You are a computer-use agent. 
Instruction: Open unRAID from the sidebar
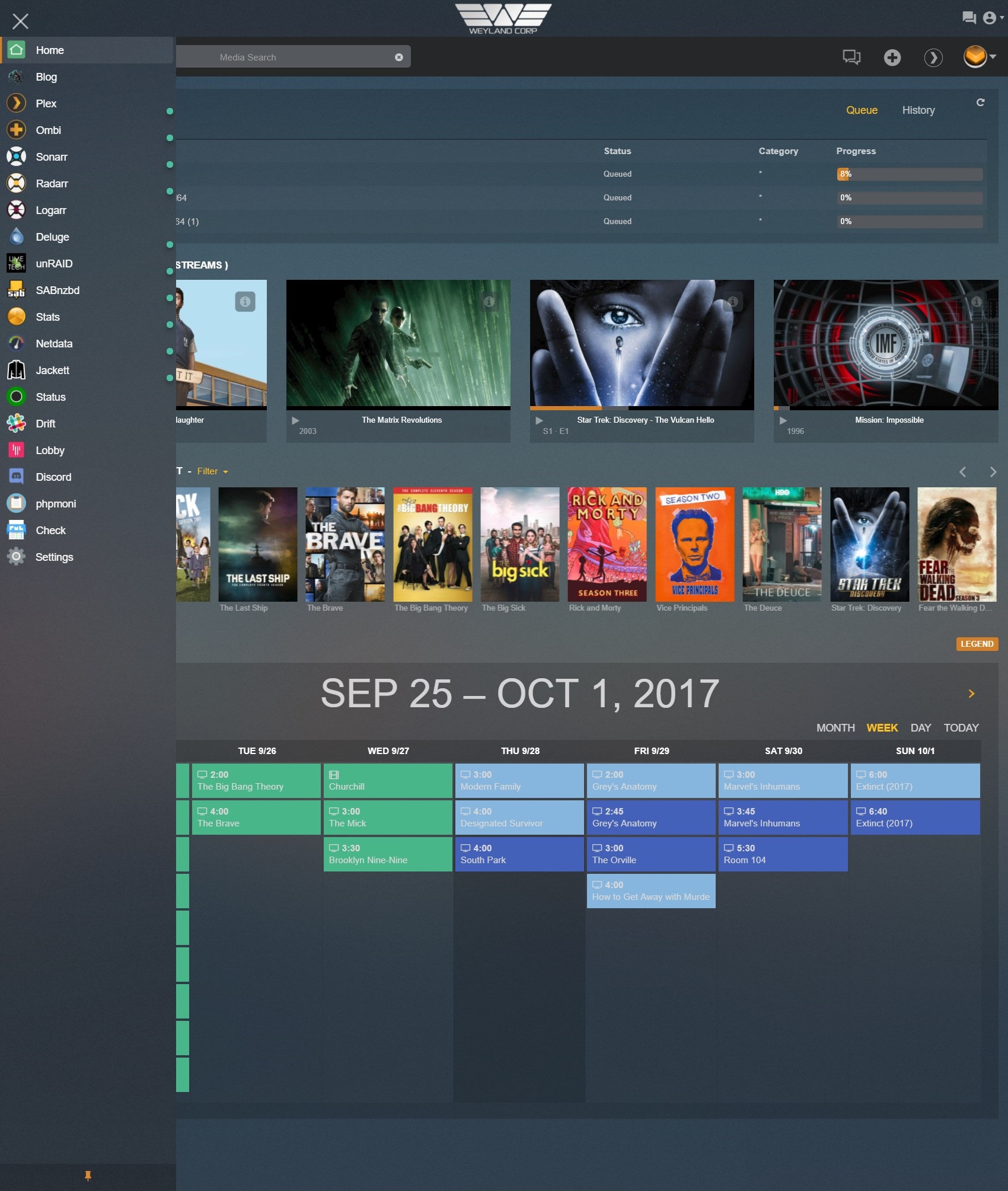click(x=87, y=264)
